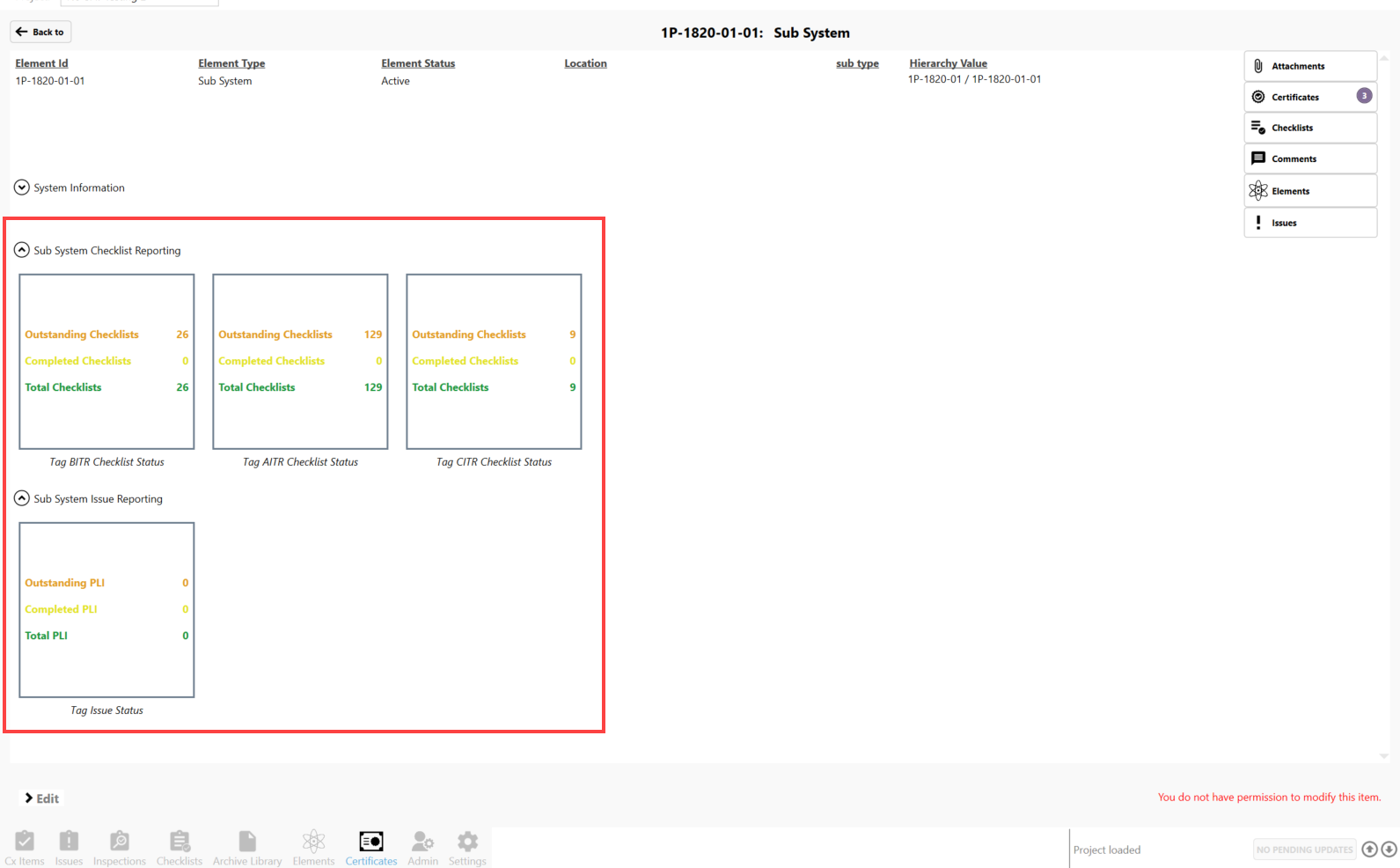Click the Element Id column header
Viewport: 1400px width, 868px height.
[x=41, y=63]
